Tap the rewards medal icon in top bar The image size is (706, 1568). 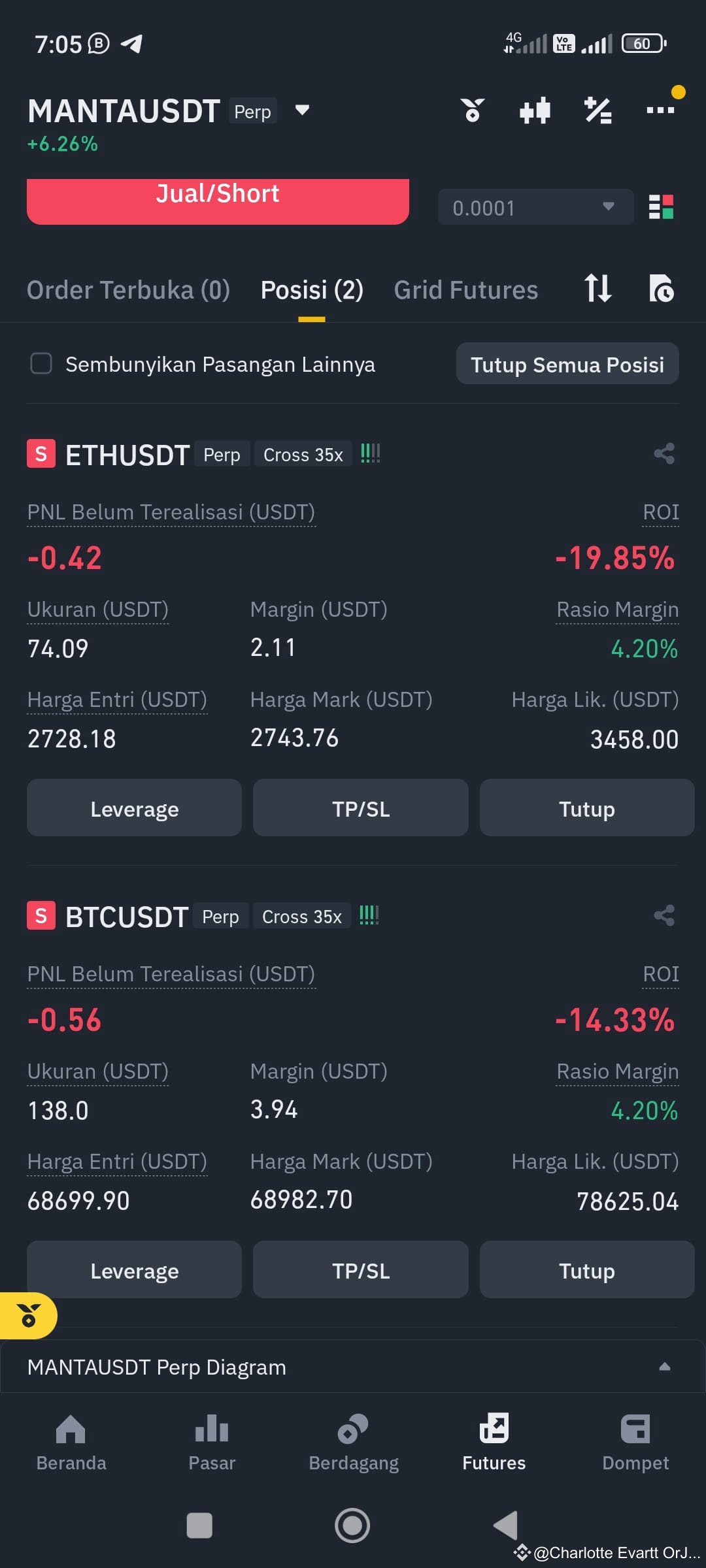(473, 110)
